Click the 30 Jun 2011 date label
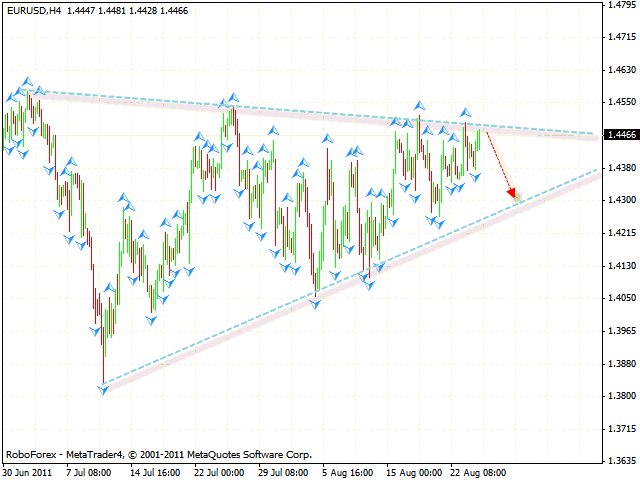 click(28, 473)
